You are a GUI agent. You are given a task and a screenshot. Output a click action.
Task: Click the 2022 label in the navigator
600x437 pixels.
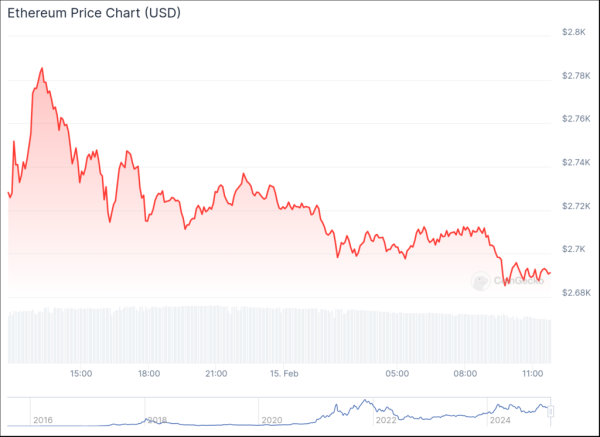pos(386,420)
